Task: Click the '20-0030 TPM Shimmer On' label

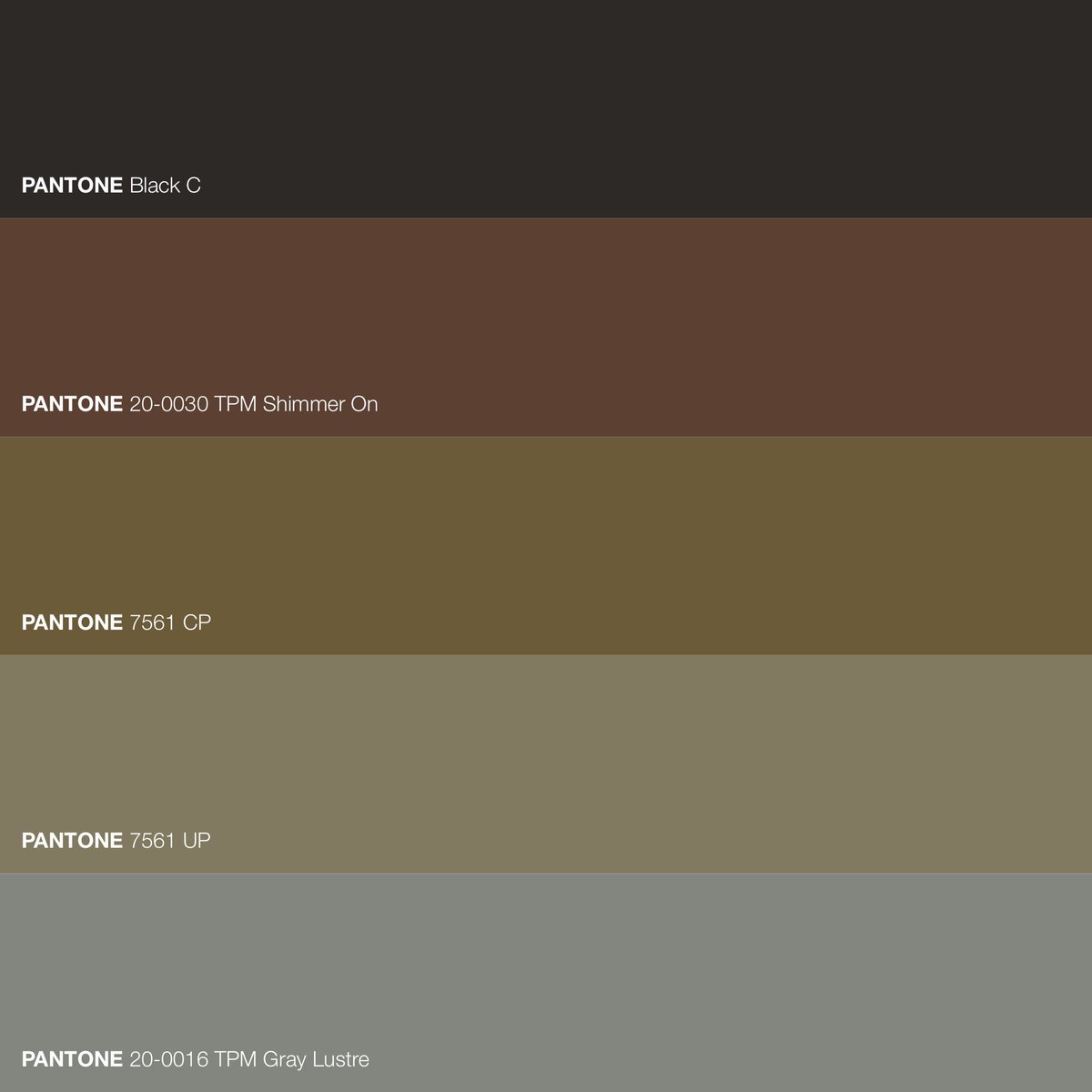Action: point(254,404)
